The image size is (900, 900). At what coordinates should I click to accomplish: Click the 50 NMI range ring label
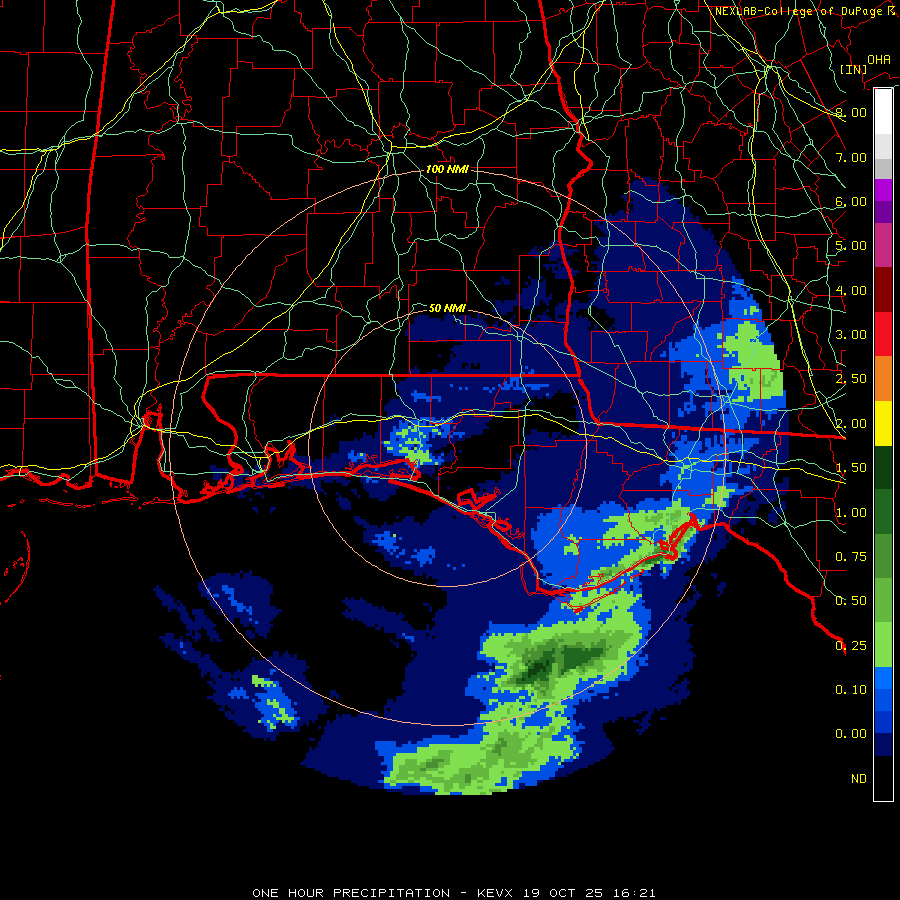447,308
